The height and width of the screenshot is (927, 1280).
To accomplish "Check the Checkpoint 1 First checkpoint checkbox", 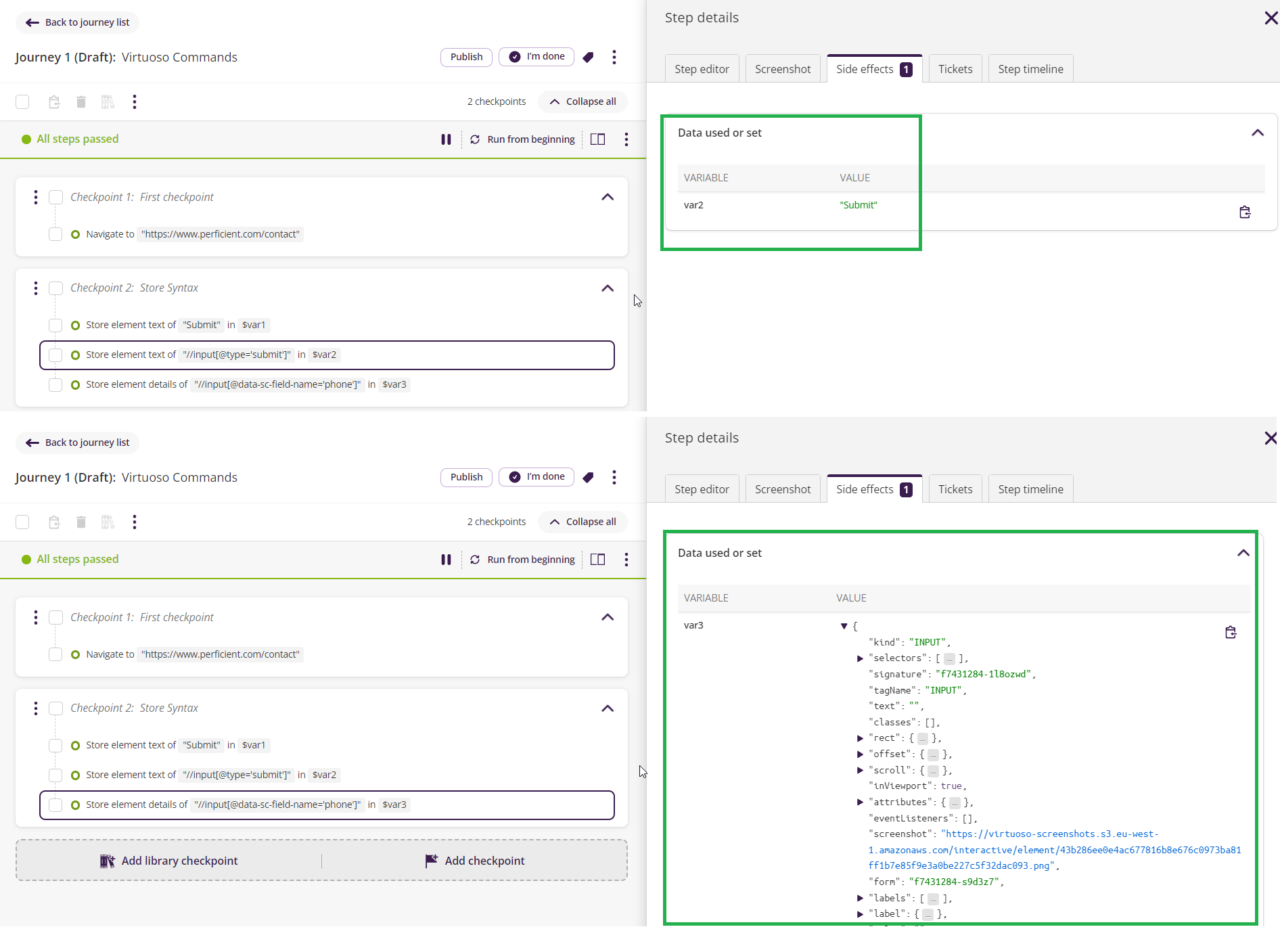I will [x=56, y=197].
